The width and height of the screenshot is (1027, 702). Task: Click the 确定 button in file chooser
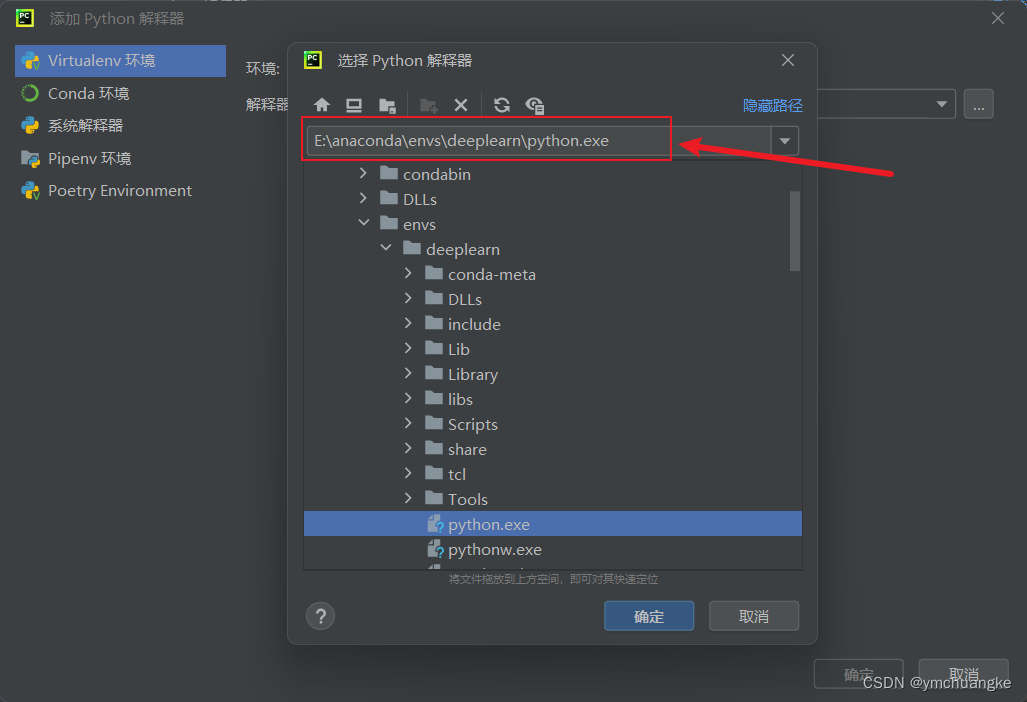649,616
